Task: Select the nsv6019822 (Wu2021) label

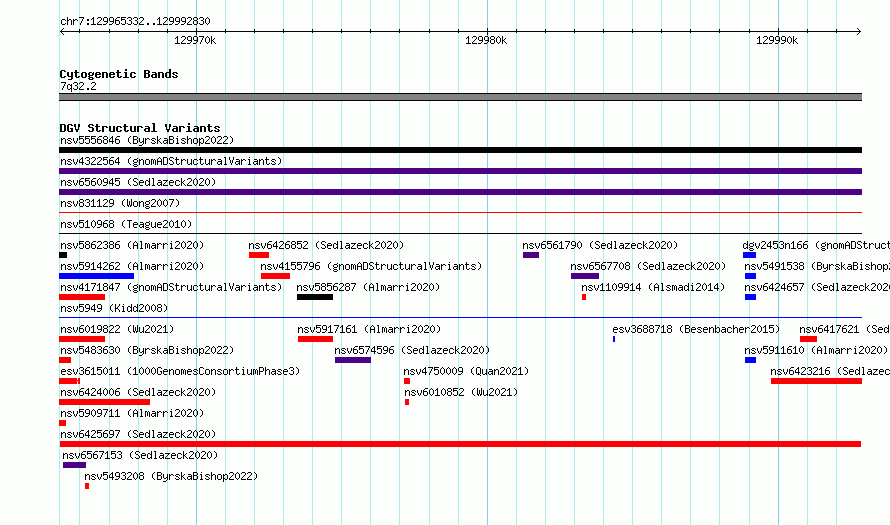Action: coord(117,329)
